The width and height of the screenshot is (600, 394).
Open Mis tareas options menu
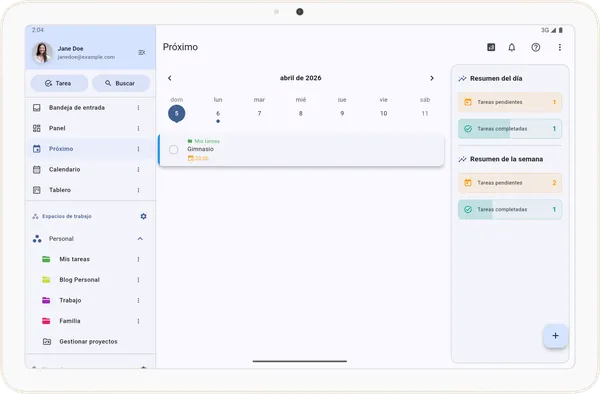[139, 259]
